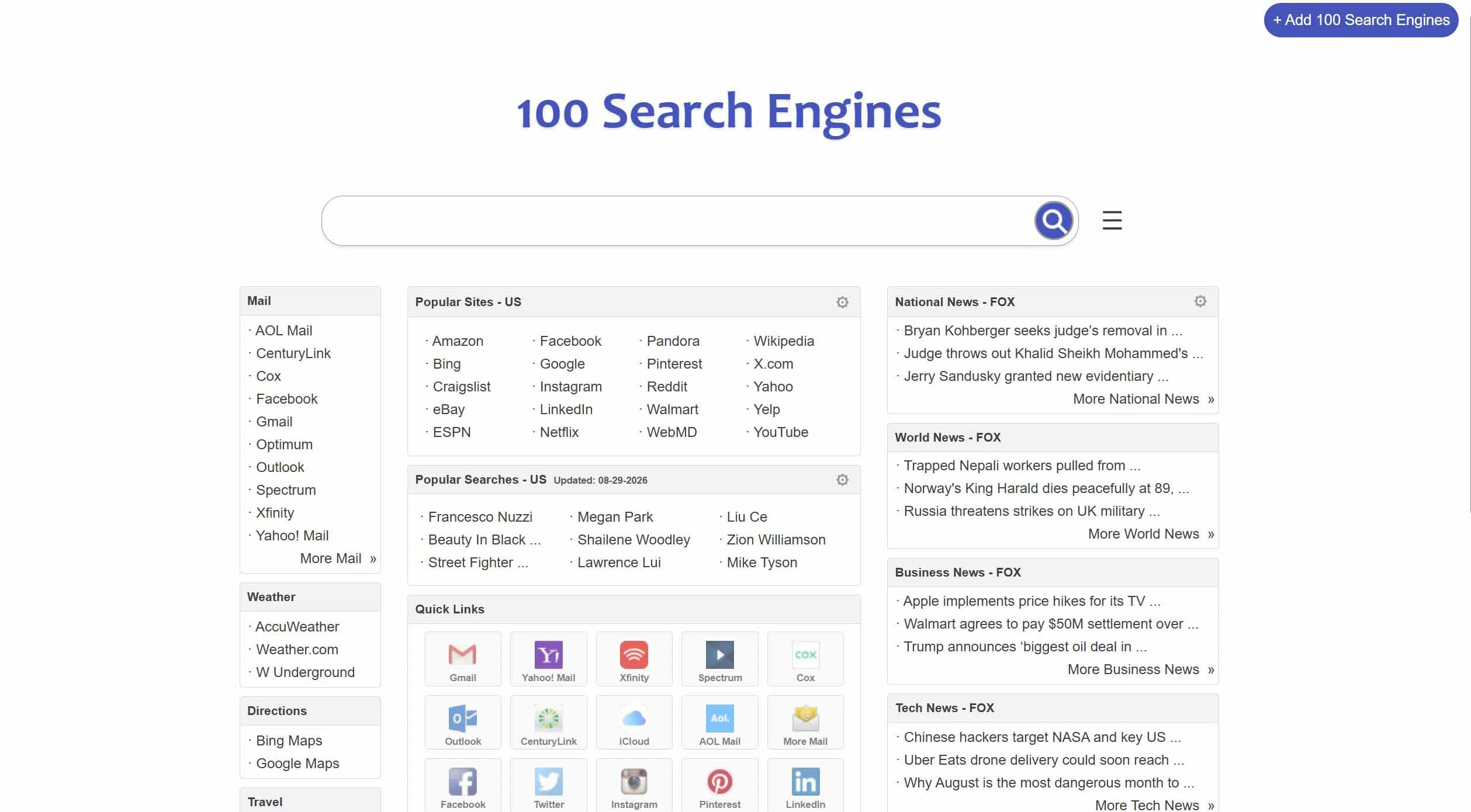Read Walmart $50M settlement business headline
This screenshot has height=812, width=1471.
1051,624
